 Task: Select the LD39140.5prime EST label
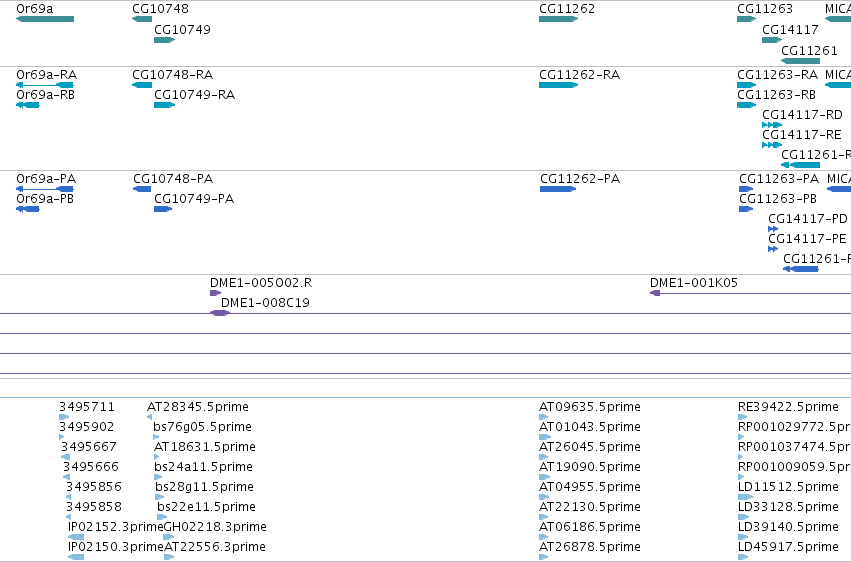tap(789, 527)
